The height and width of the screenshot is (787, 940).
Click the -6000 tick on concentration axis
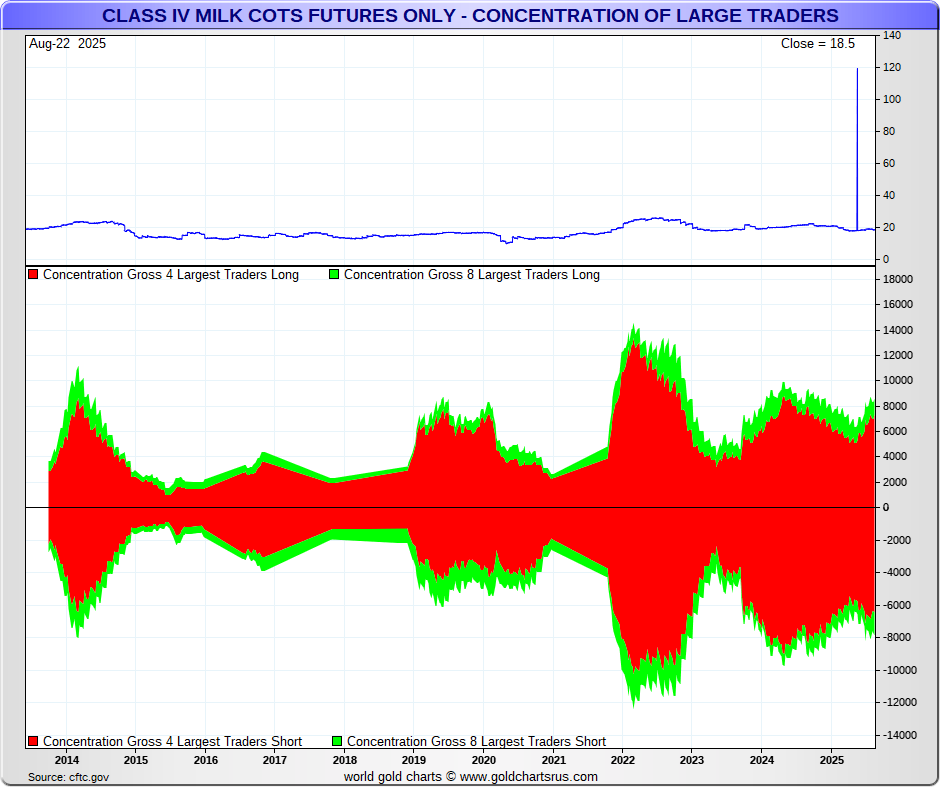tap(896, 605)
